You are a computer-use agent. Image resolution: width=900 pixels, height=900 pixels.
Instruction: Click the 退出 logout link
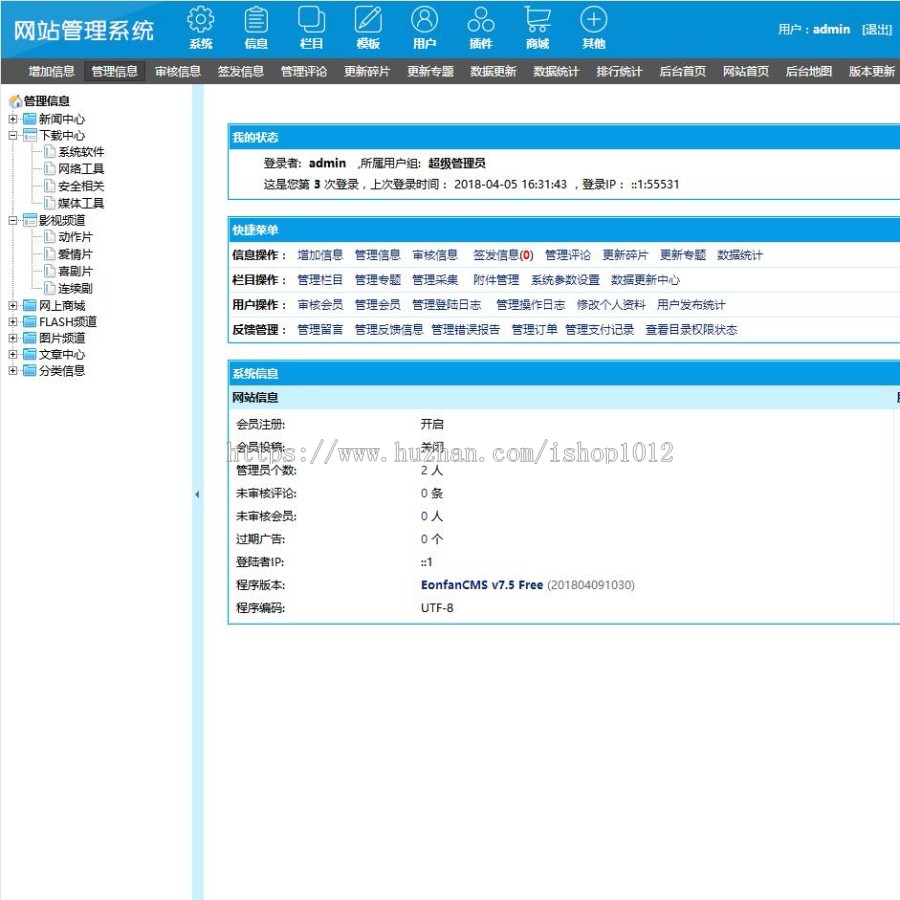point(876,29)
